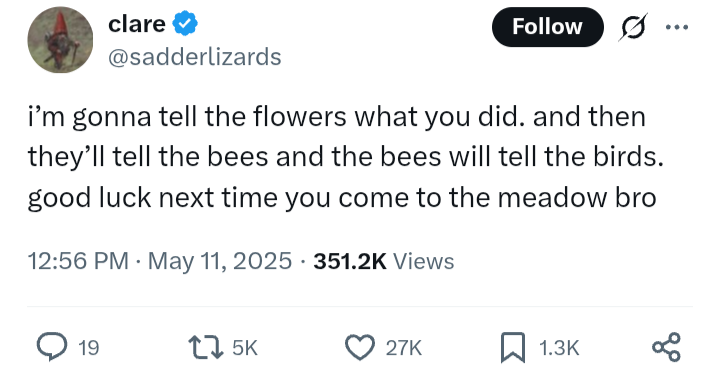
Task: Follow the clare account
Action: (547, 27)
